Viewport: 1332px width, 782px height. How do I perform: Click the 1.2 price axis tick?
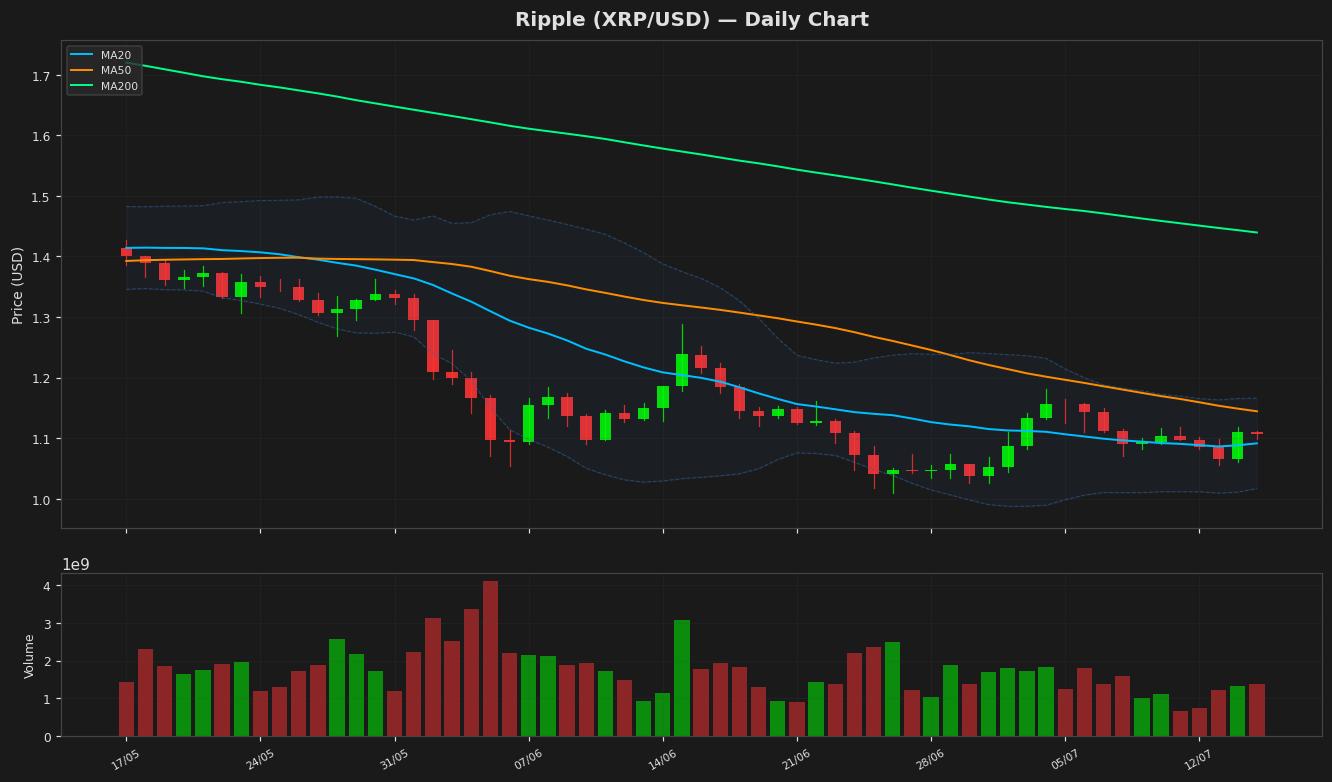42,378
